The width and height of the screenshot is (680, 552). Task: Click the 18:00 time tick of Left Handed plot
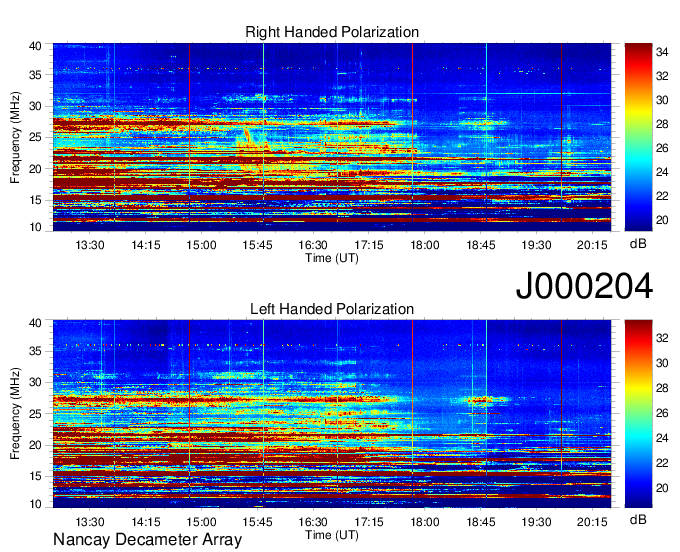[x=425, y=522]
